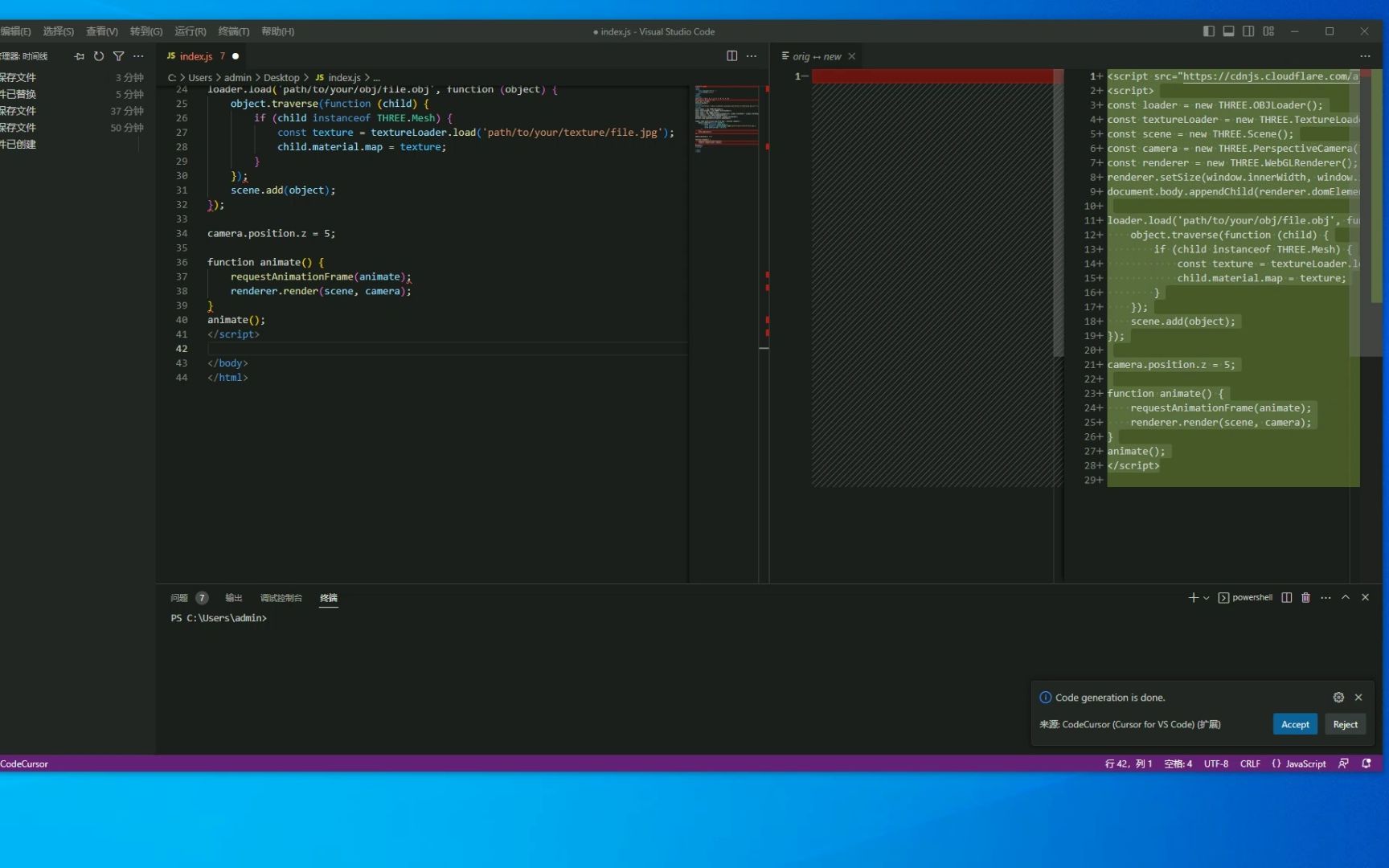This screenshot has width=1389, height=868.
Task: Open the new terminal profile dropdown arrow
Action: coord(1207,597)
